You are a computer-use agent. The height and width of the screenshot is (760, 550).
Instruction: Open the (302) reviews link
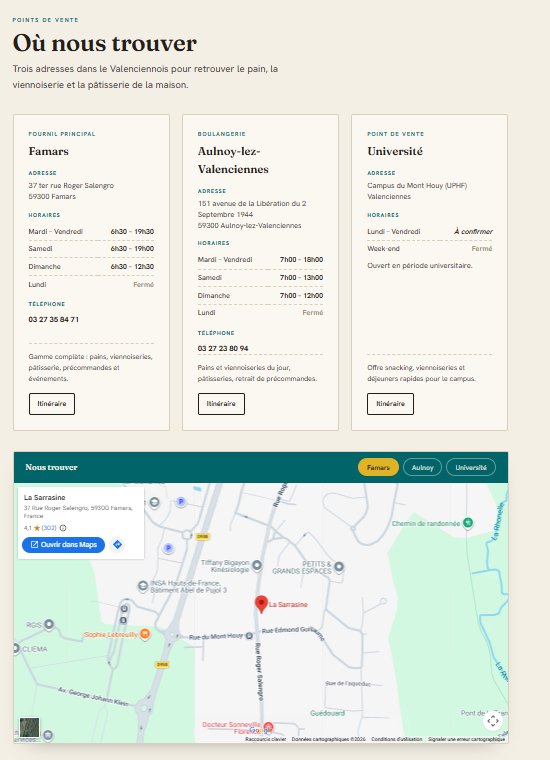point(49,528)
